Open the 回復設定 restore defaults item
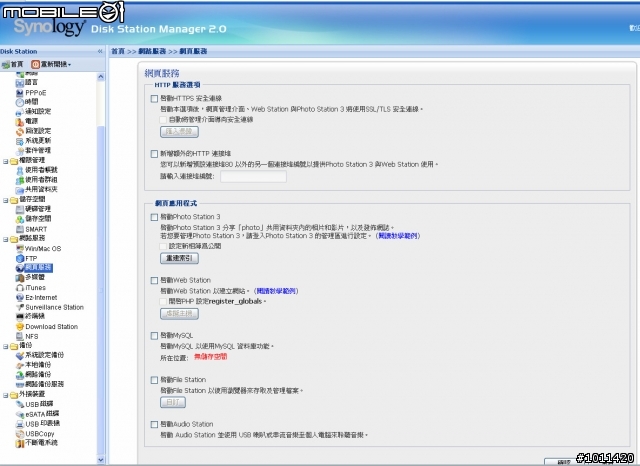 [33, 131]
